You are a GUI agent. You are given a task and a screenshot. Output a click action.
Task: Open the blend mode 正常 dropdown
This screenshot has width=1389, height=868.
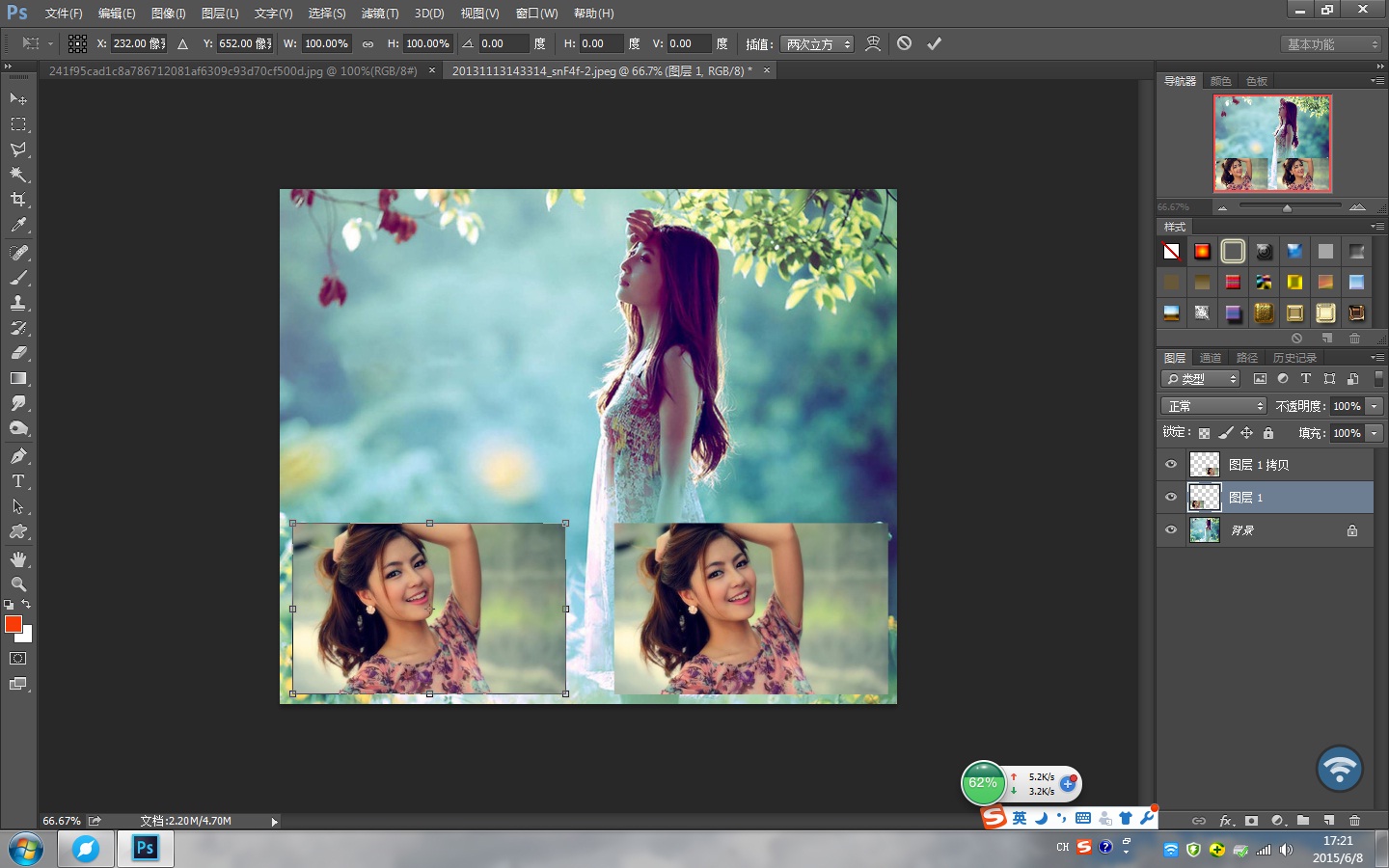(x=1212, y=406)
